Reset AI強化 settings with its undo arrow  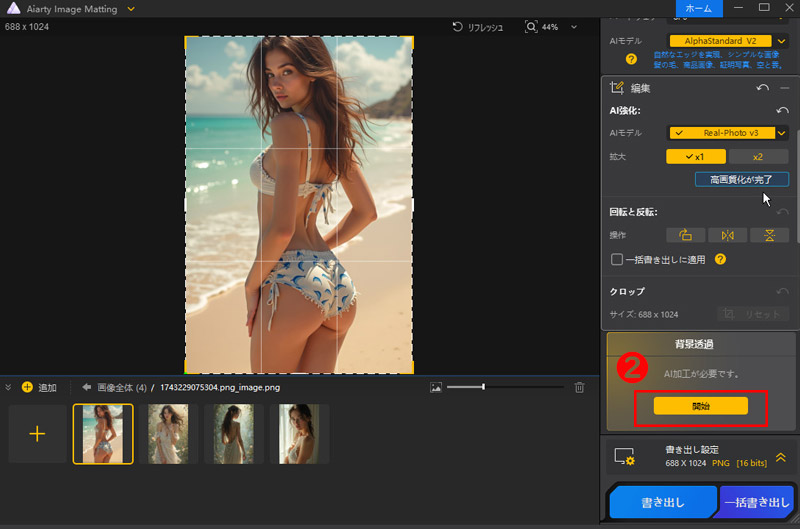point(782,111)
